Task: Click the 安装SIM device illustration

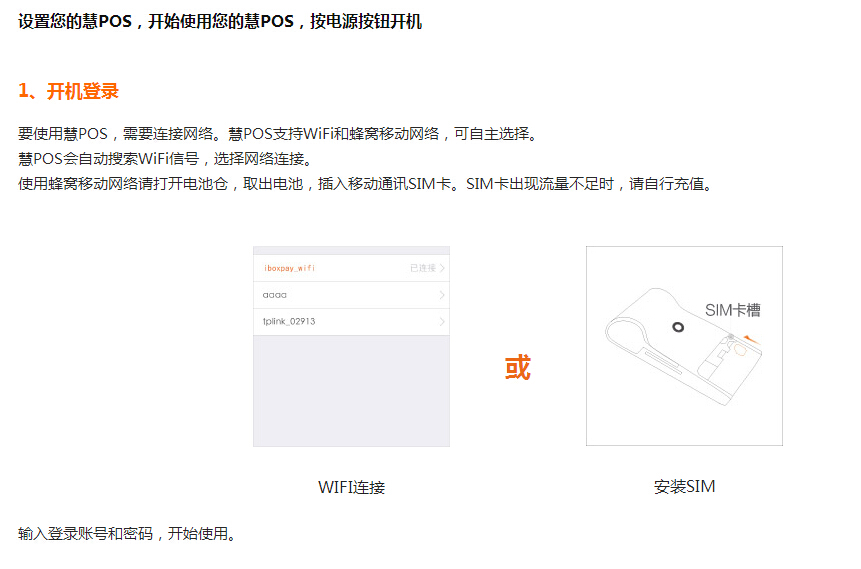Action: coord(684,345)
